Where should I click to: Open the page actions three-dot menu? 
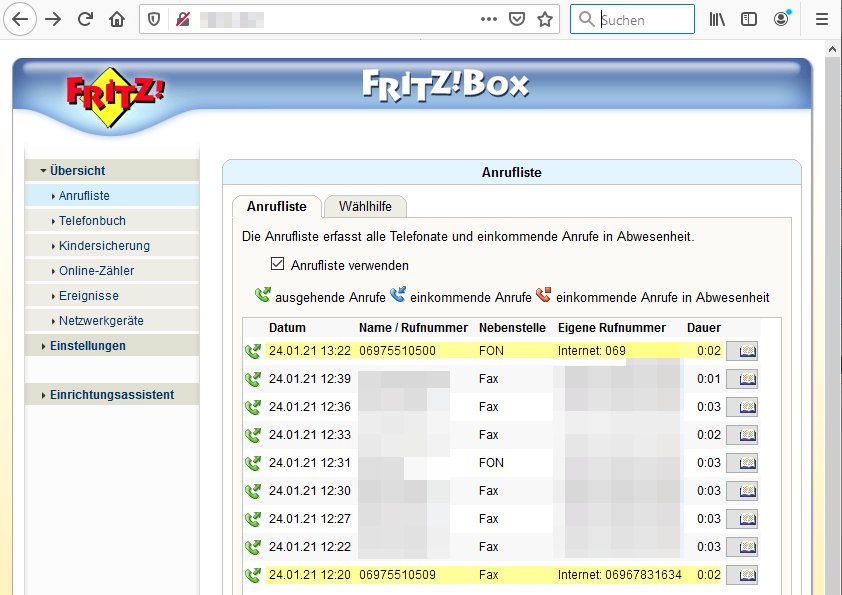489,19
